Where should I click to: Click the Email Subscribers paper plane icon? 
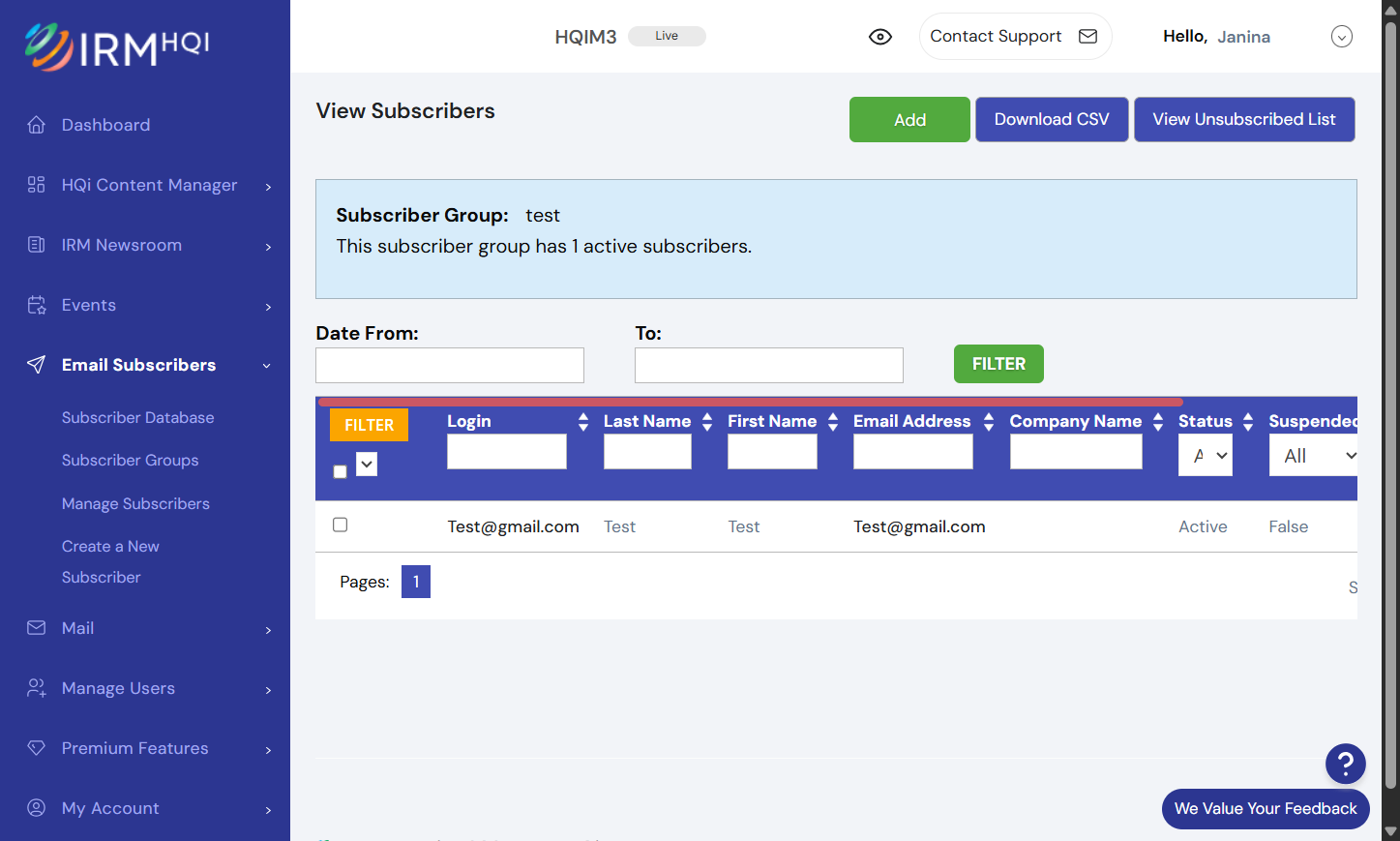pos(37,365)
